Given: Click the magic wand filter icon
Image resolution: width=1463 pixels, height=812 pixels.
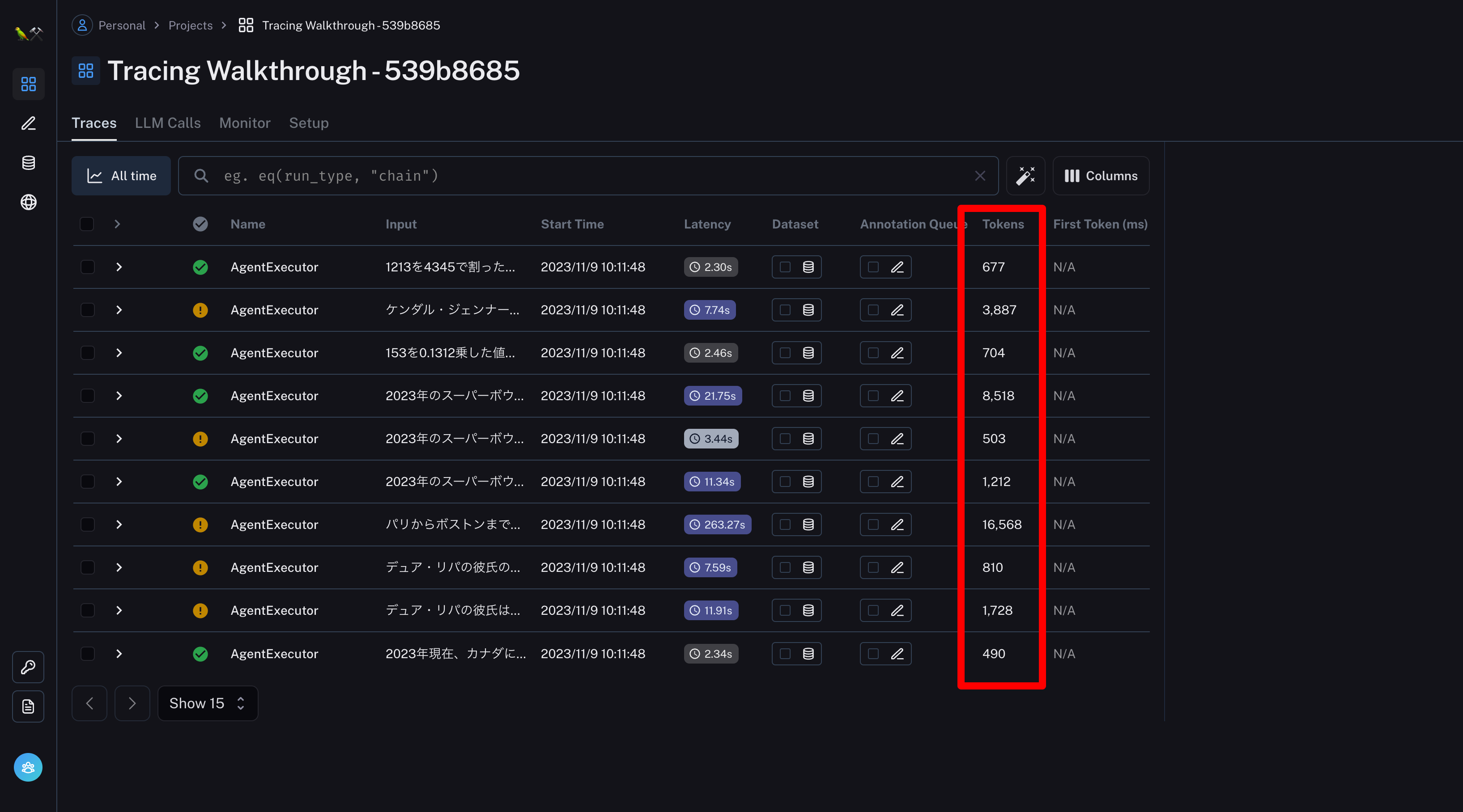Looking at the screenshot, I should (x=1025, y=176).
